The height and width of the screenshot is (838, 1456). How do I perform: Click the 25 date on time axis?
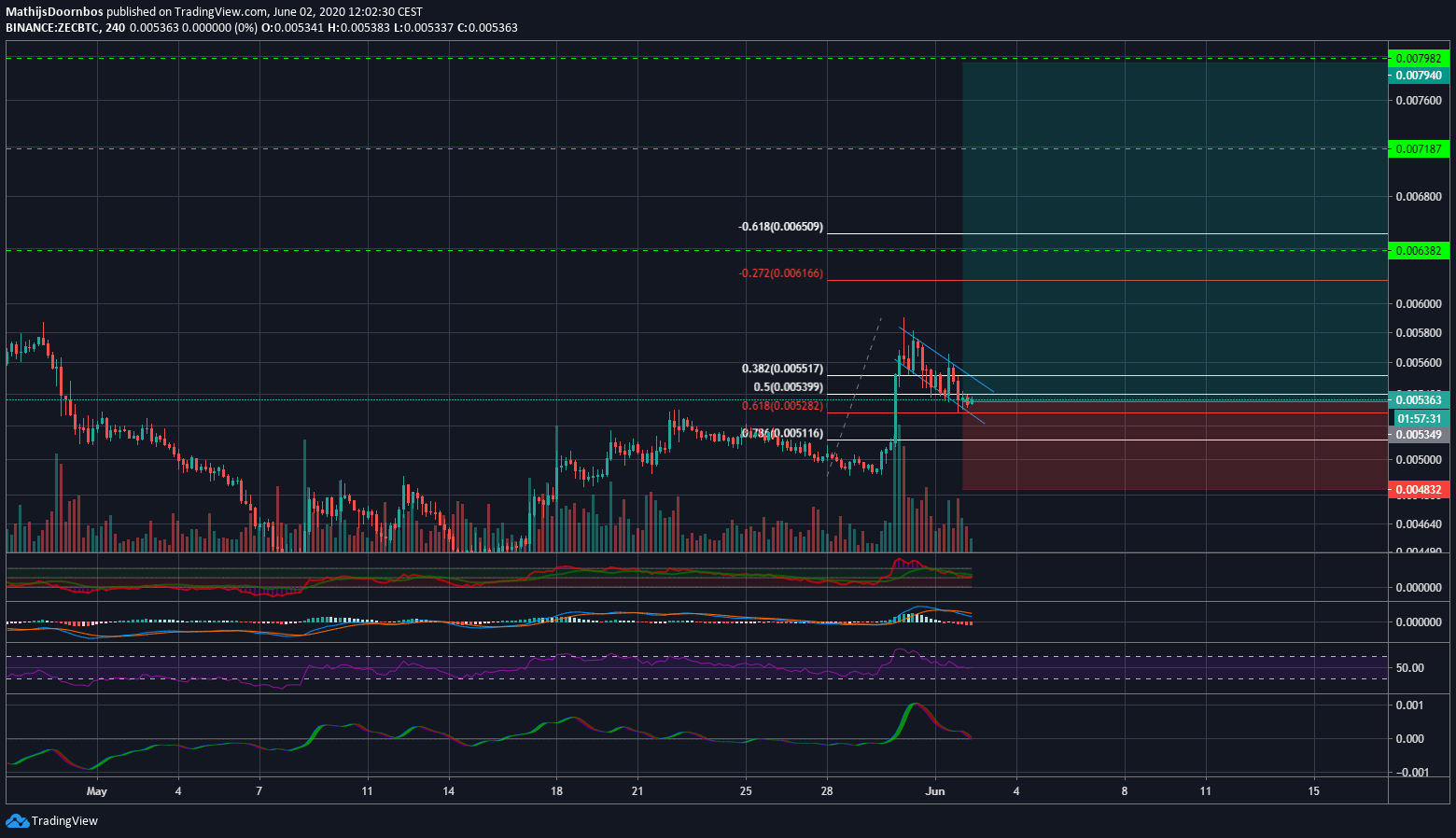[746, 791]
